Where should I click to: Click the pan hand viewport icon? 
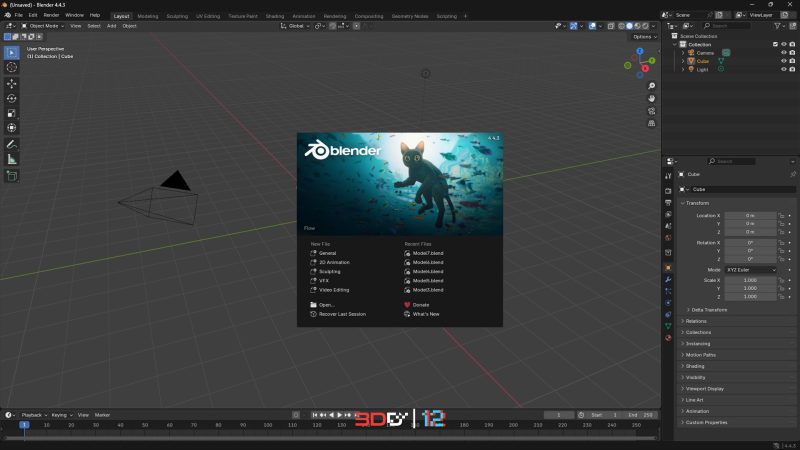pos(652,99)
